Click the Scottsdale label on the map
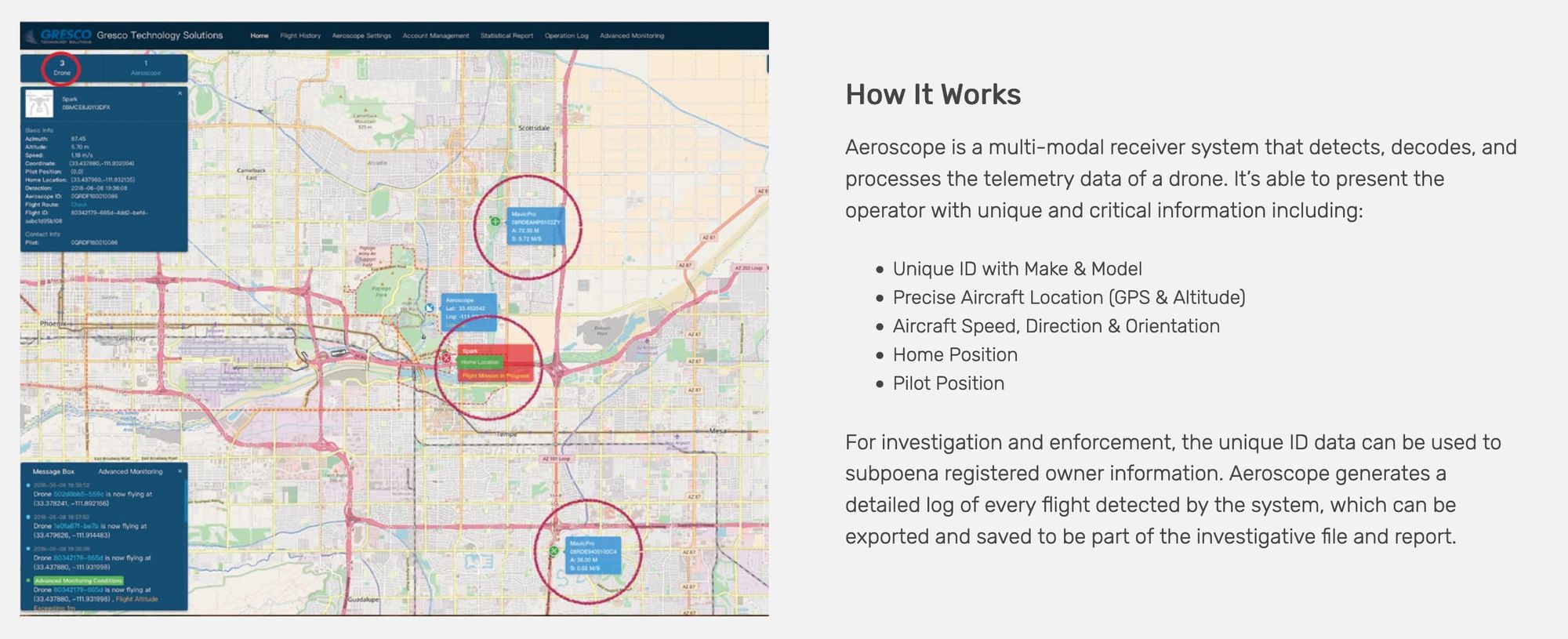The height and width of the screenshot is (639, 1568). pyautogui.click(x=534, y=128)
